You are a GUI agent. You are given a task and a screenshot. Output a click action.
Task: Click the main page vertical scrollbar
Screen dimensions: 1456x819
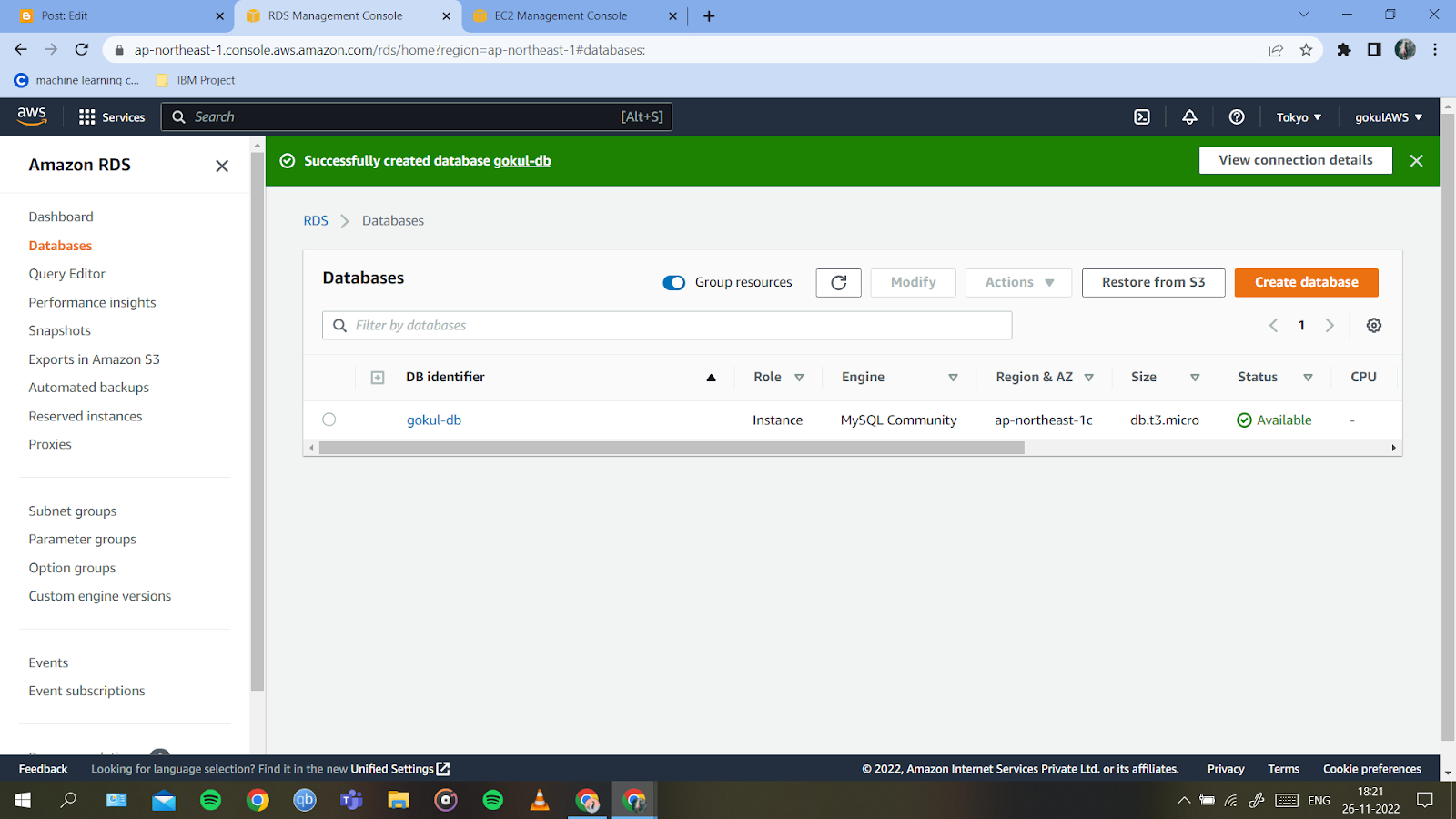1448,428
